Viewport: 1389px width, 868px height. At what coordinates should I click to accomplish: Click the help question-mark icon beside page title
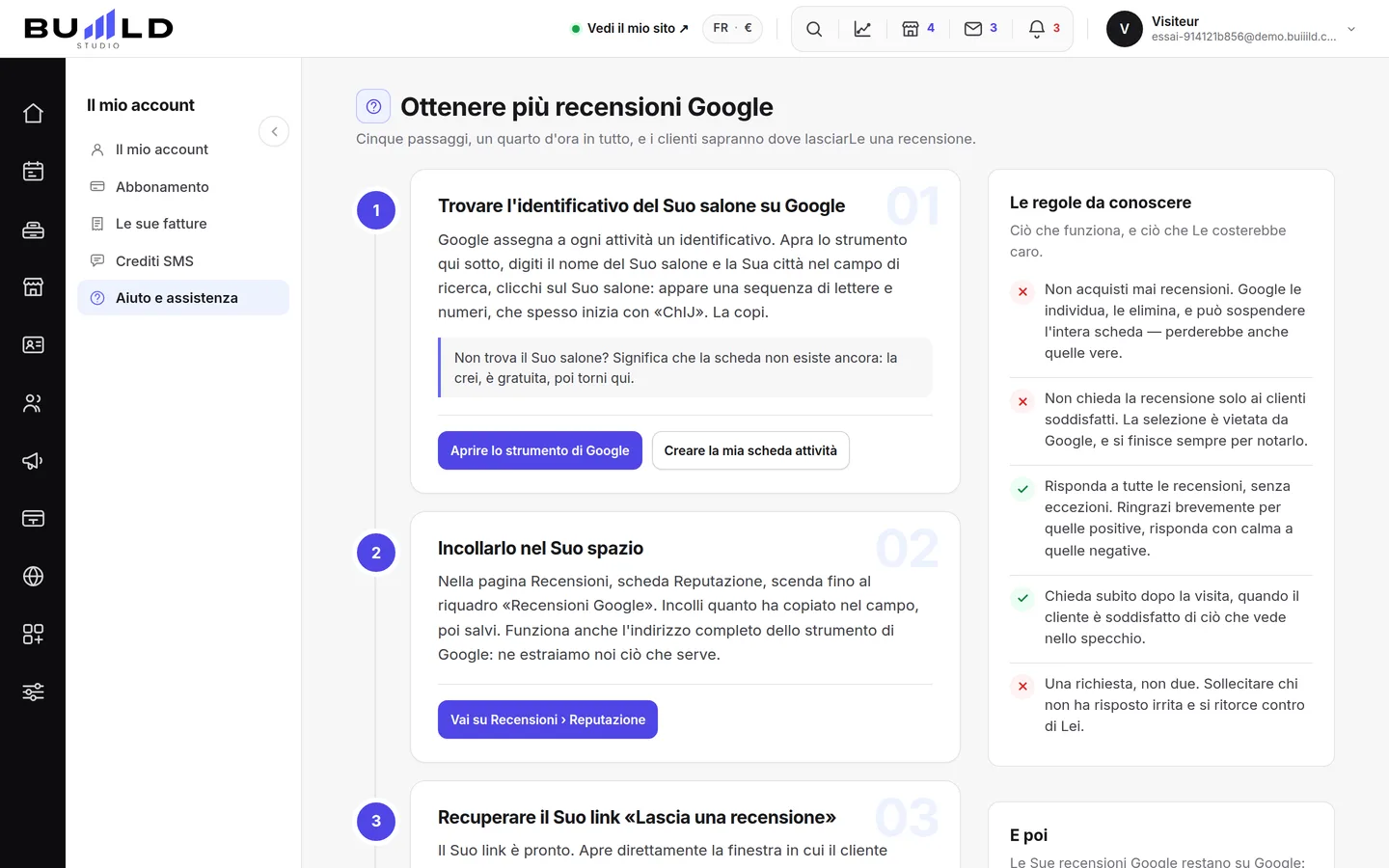pyautogui.click(x=373, y=106)
